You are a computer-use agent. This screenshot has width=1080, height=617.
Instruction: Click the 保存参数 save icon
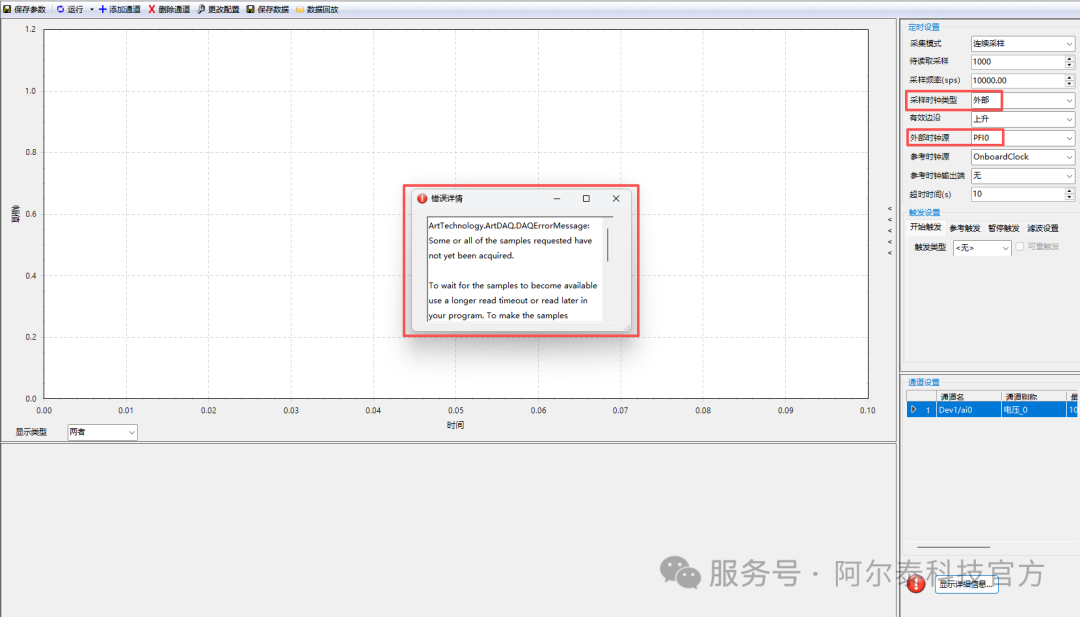tap(6, 9)
